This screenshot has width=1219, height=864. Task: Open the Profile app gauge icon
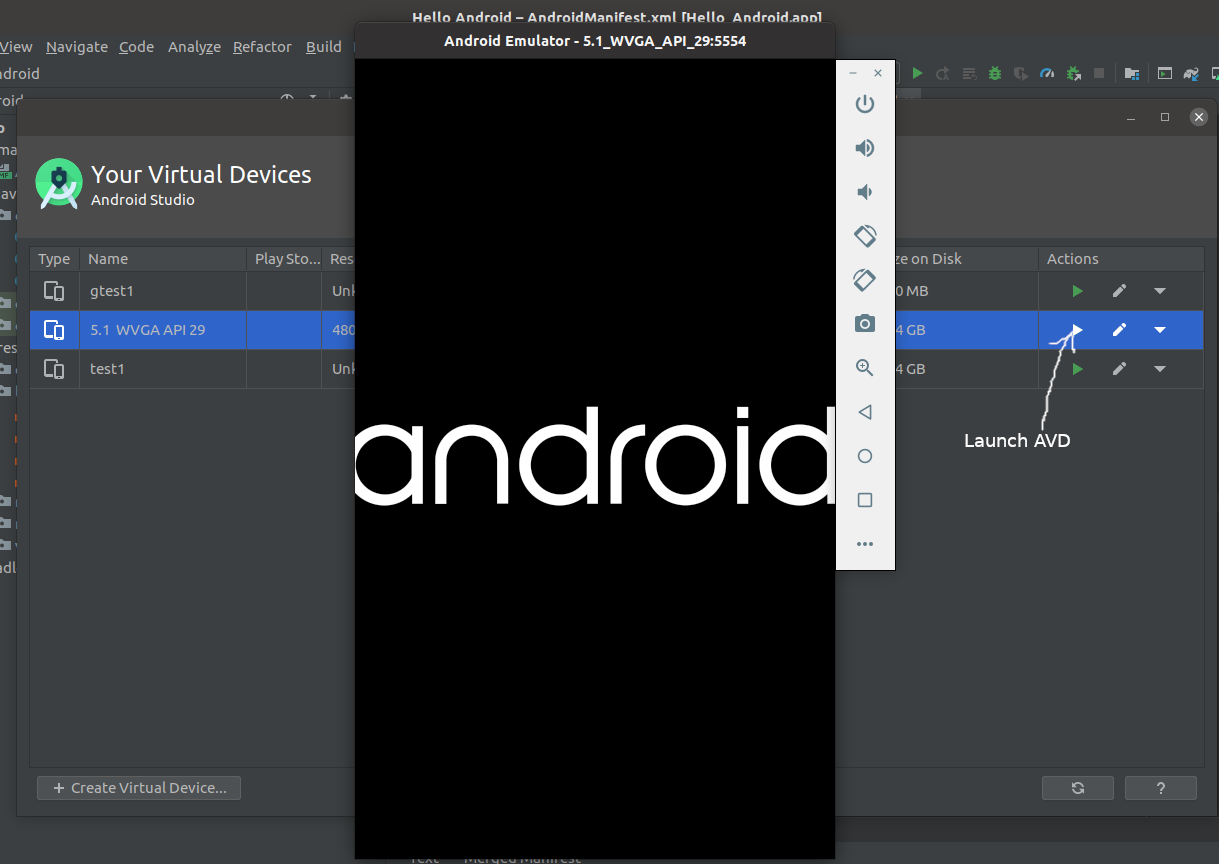pos(1047,73)
